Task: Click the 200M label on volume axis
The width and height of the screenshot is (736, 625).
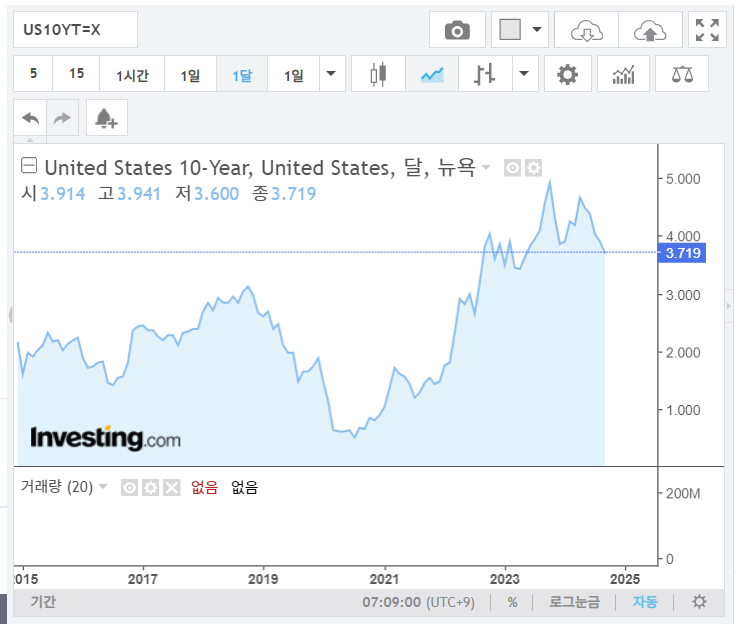Action: click(x=683, y=493)
